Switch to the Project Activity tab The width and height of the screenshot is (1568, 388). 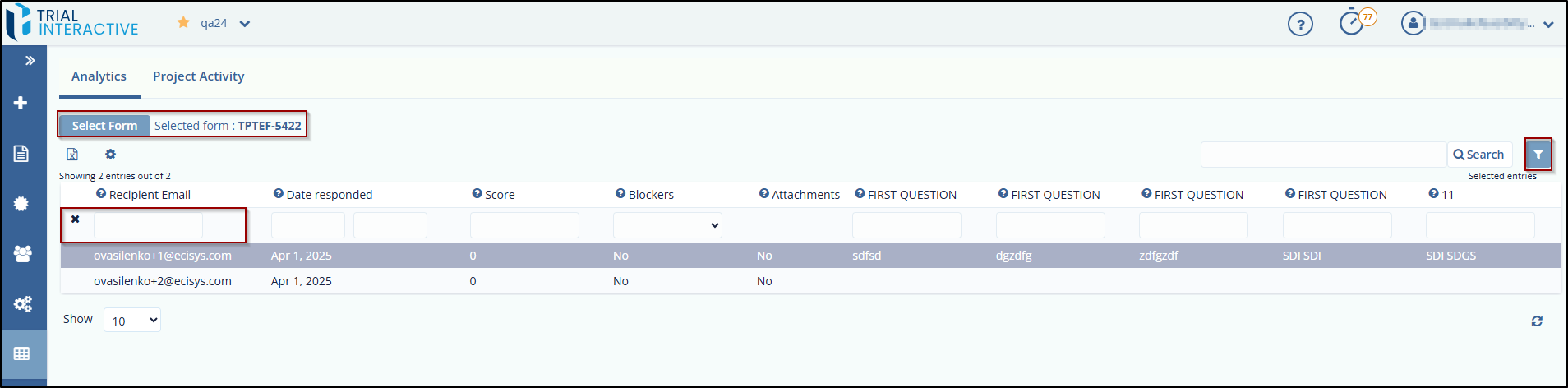point(198,76)
